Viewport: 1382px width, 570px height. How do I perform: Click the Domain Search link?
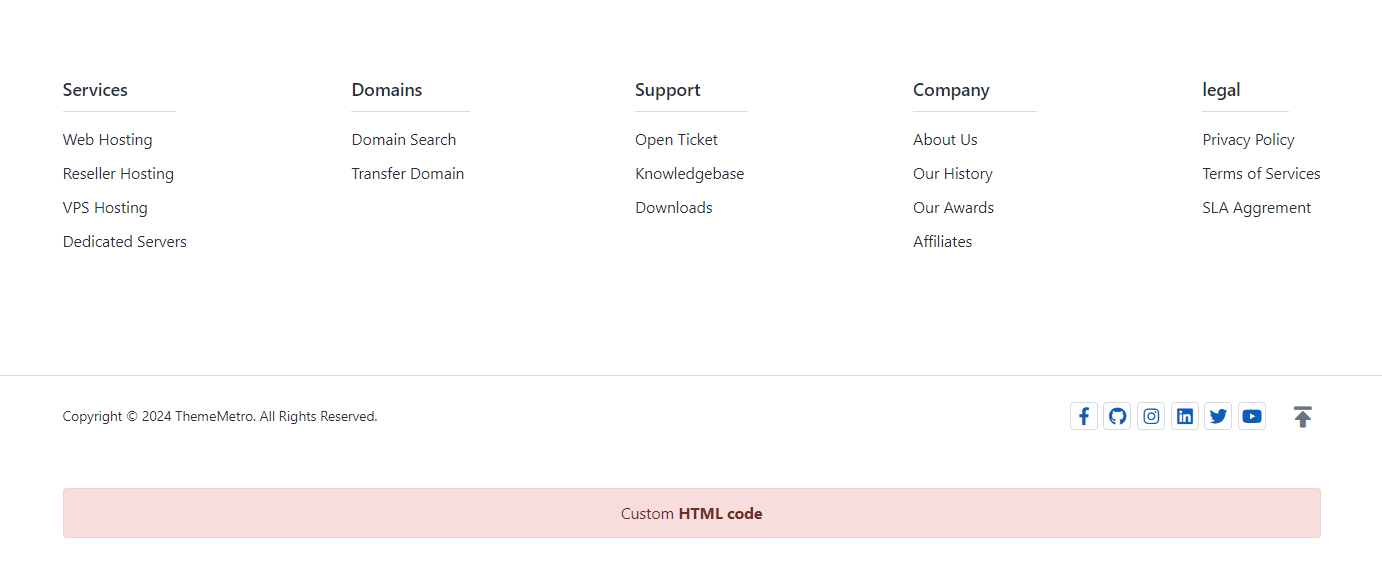pyautogui.click(x=403, y=140)
